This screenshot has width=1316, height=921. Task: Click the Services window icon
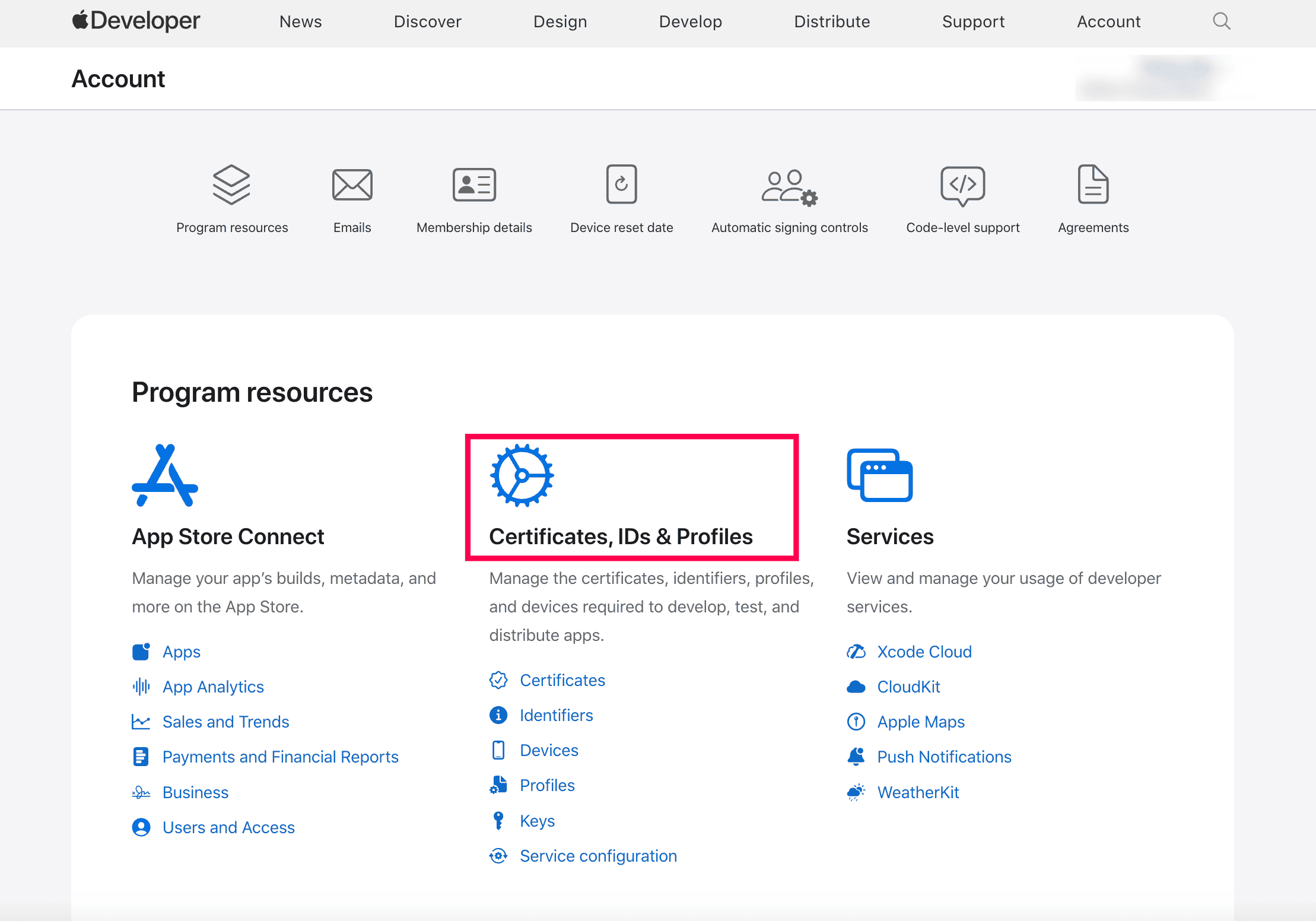tap(879, 475)
